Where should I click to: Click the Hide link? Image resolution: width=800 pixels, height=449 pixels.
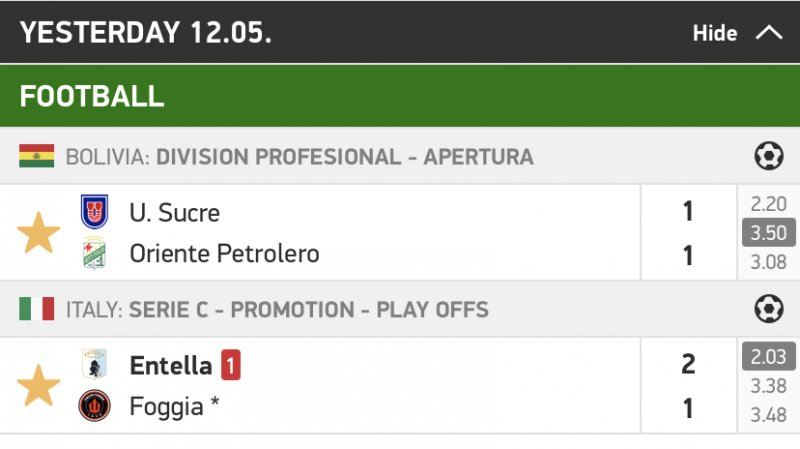714,33
